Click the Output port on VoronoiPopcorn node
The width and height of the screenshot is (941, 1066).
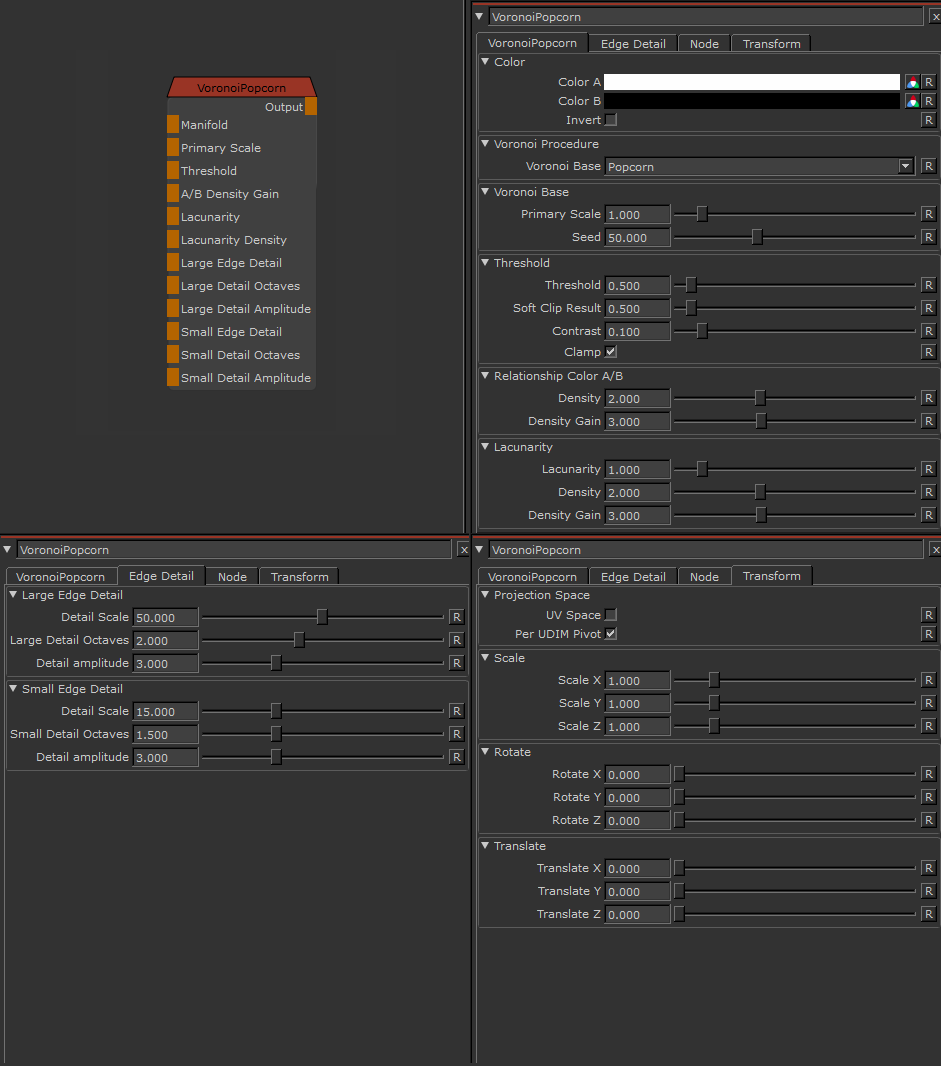point(311,107)
